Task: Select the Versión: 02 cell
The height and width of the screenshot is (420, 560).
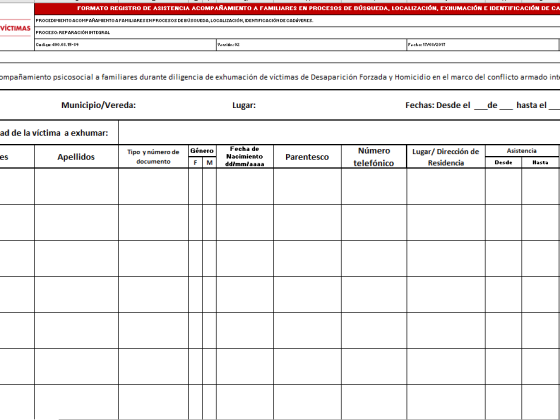Action: point(311,45)
